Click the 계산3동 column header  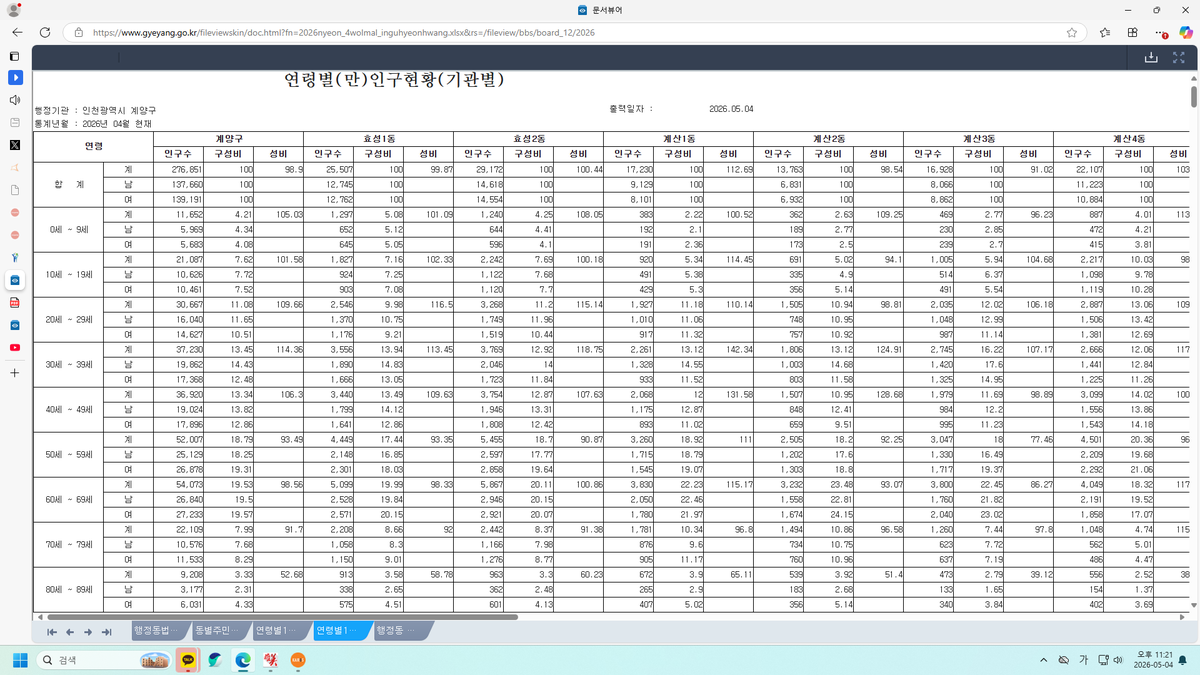click(979, 138)
